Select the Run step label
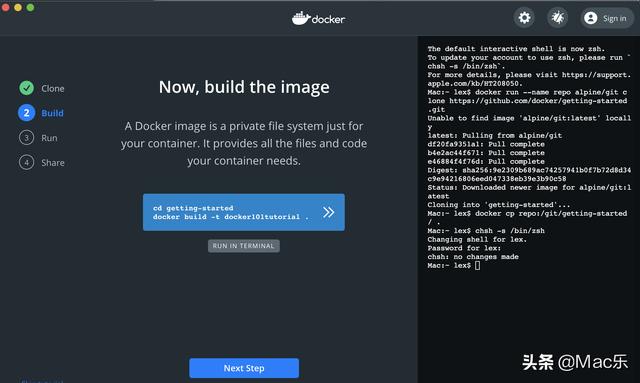This screenshot has width=640, height=383. [49, 138]
